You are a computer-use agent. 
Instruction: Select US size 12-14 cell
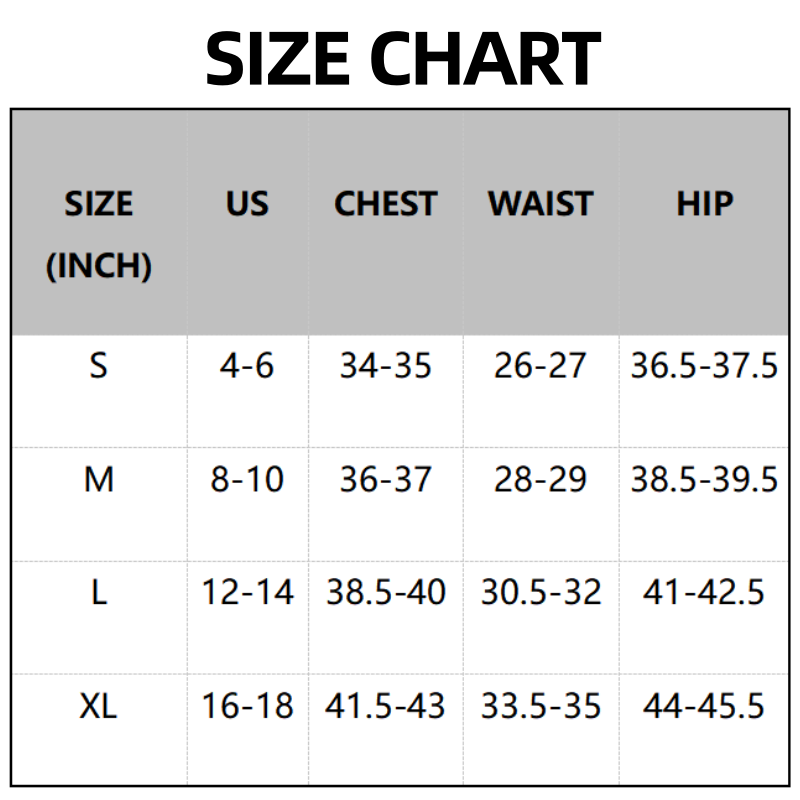[x=247, y=593]
